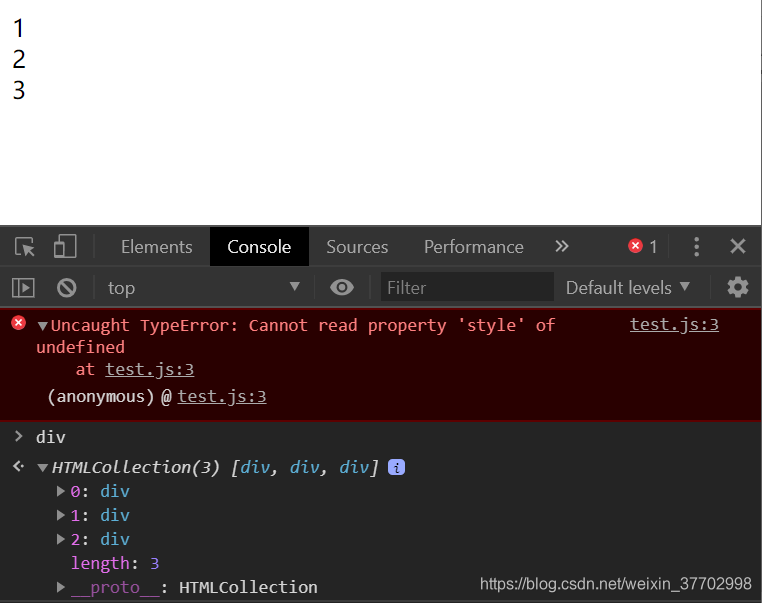Expand the 1: div entry
The height and width of the screenshot is (603, 762).
[x=61, y=515]
